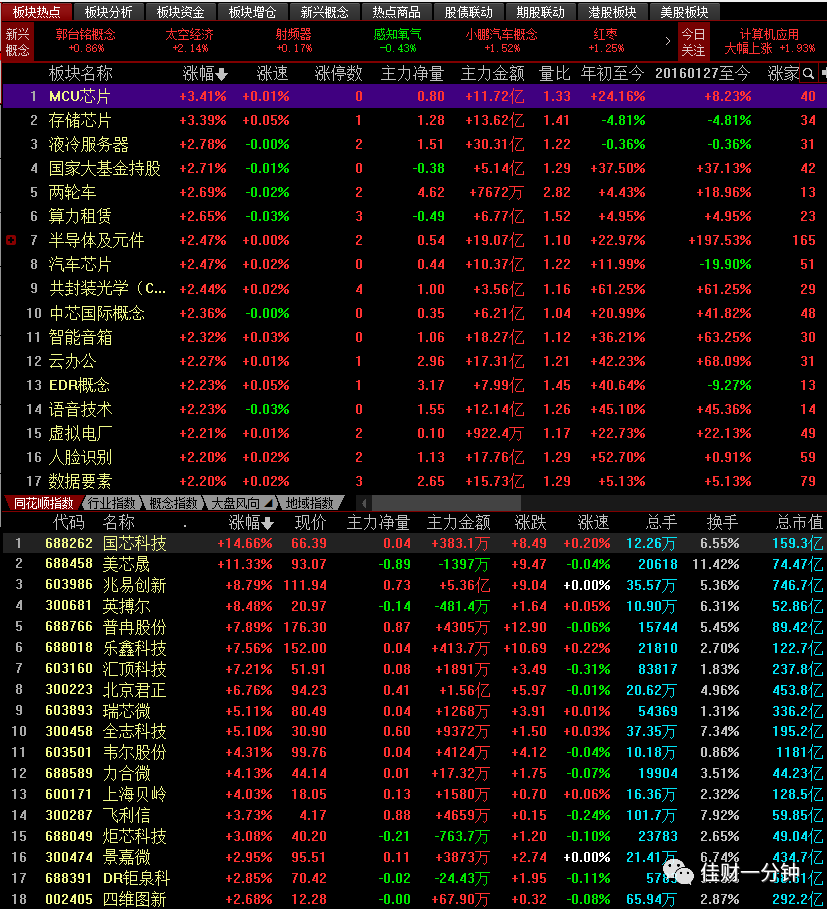The image size is (827, 909).
Task: Open the 今日关注 panel button
Action: coord(693,42)
